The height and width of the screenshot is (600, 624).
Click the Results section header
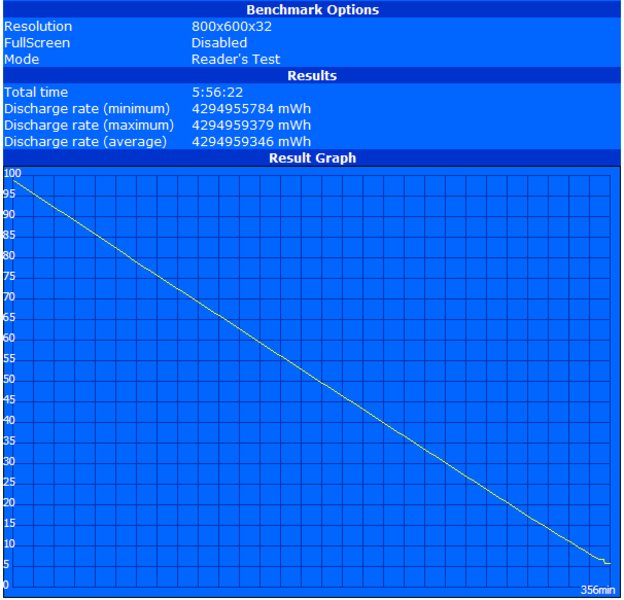(x=312, y=76)
